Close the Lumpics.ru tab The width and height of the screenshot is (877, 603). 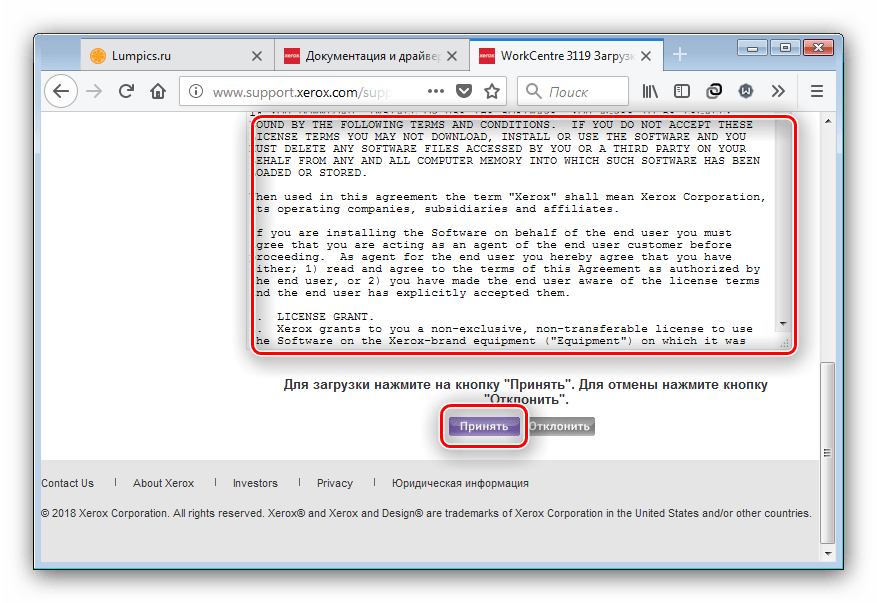(257, 55)
